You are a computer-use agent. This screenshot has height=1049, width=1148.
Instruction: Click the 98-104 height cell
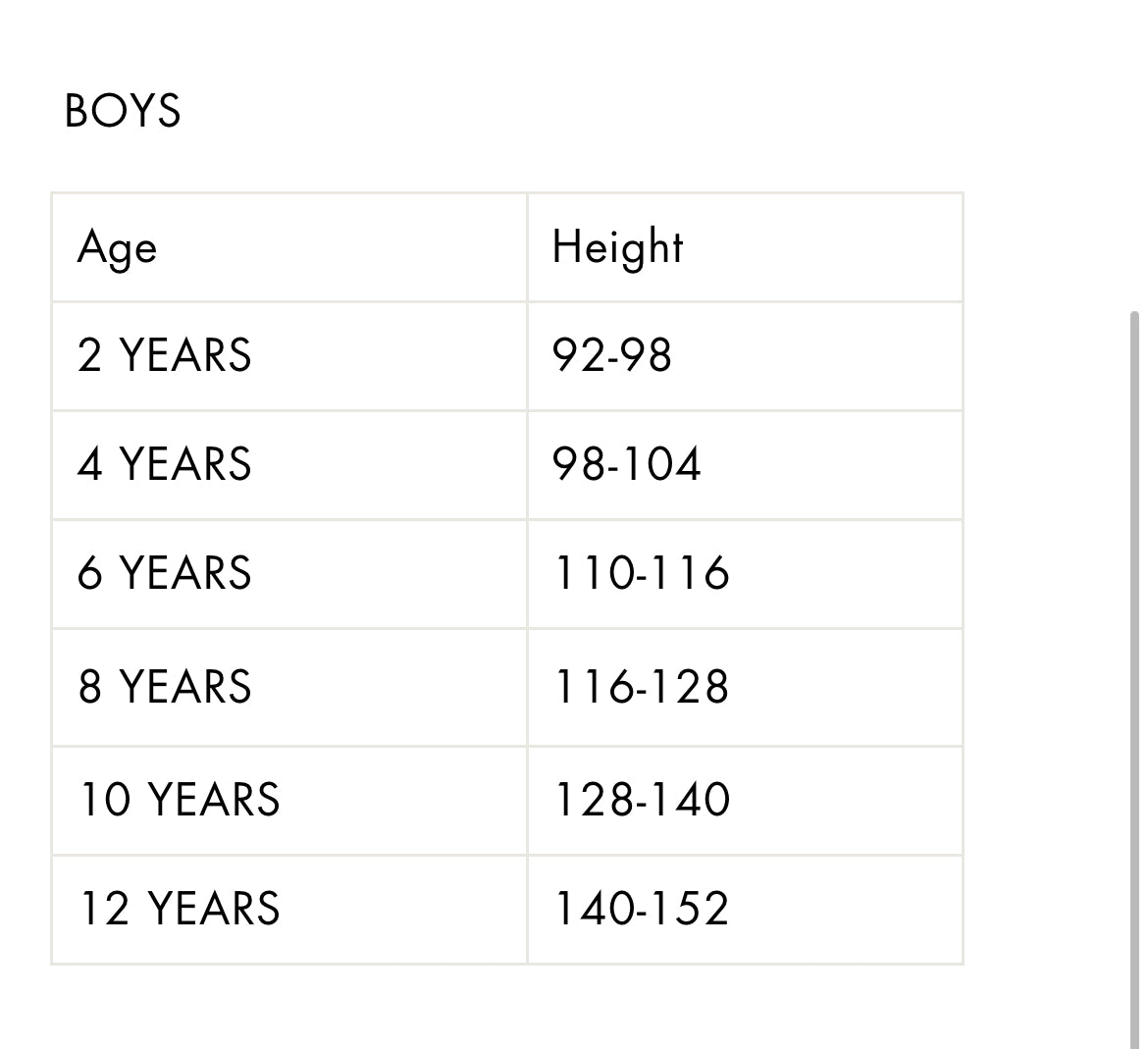point(627,464)
